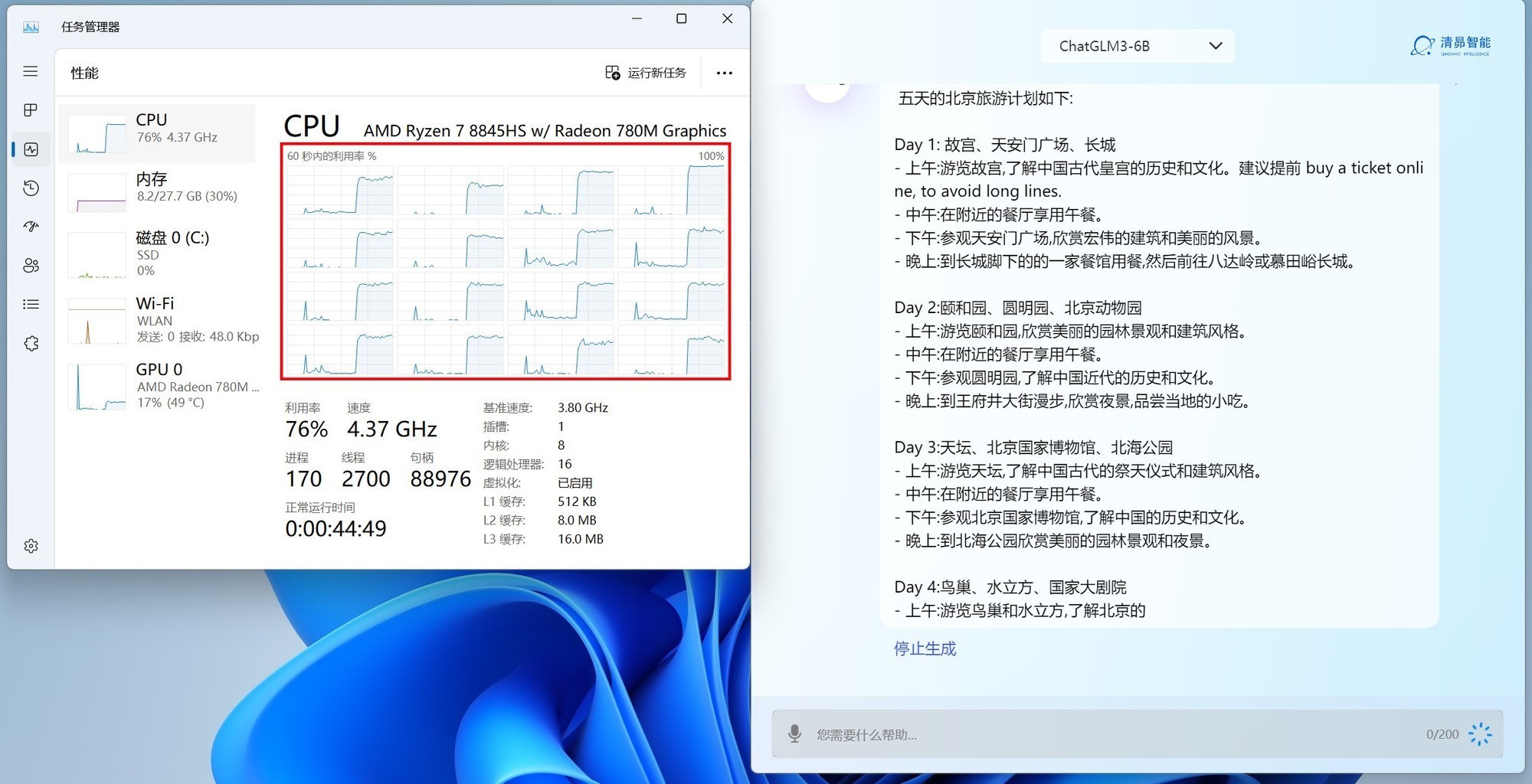Click the Day 1 heading in chat response
This screenshot has width=1532, height=784.
click(x=1005, y=145)
